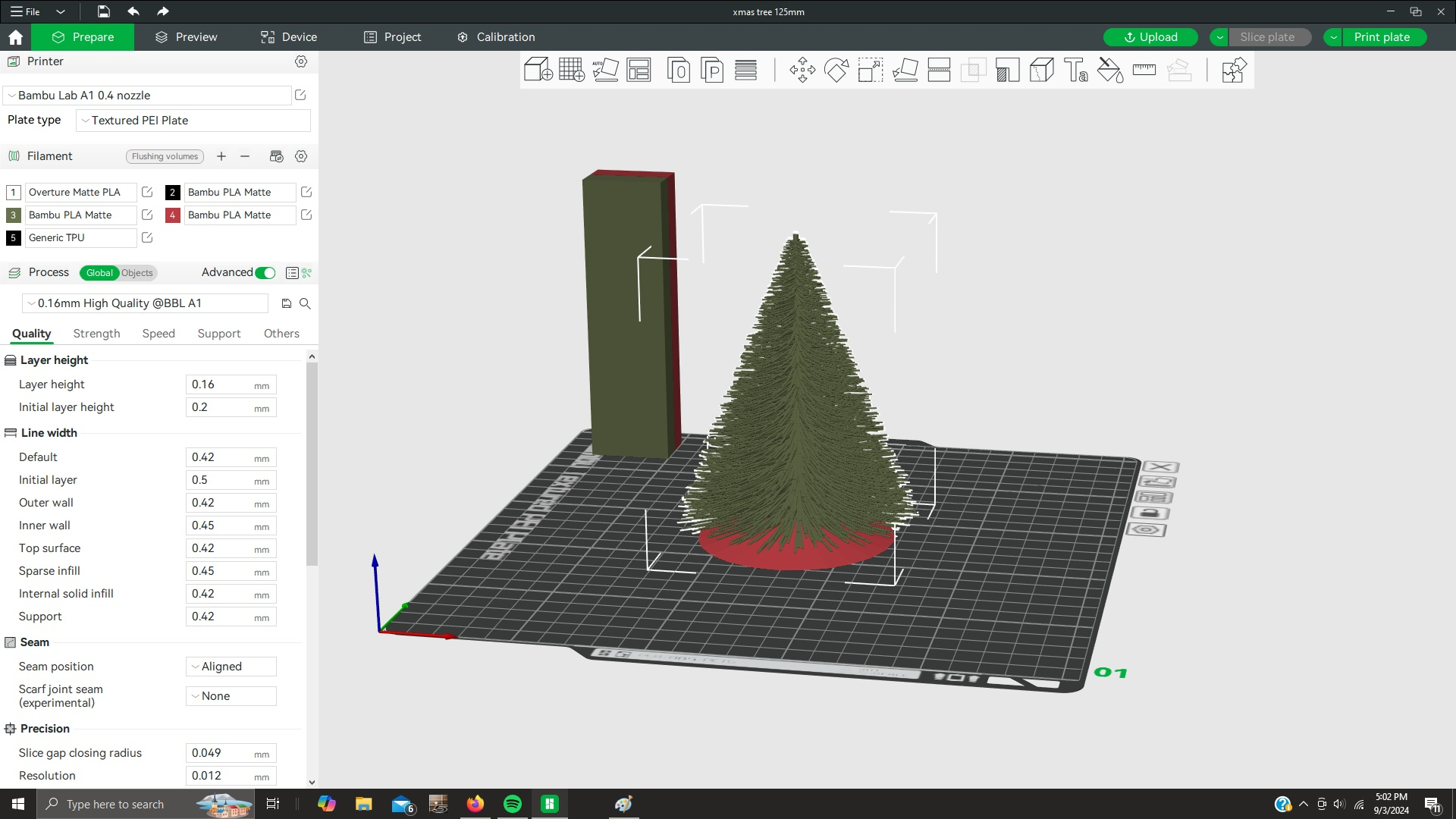Open the Strength settings tab
This screenshot has width=1456, height=819.
[x=96, y=334]
